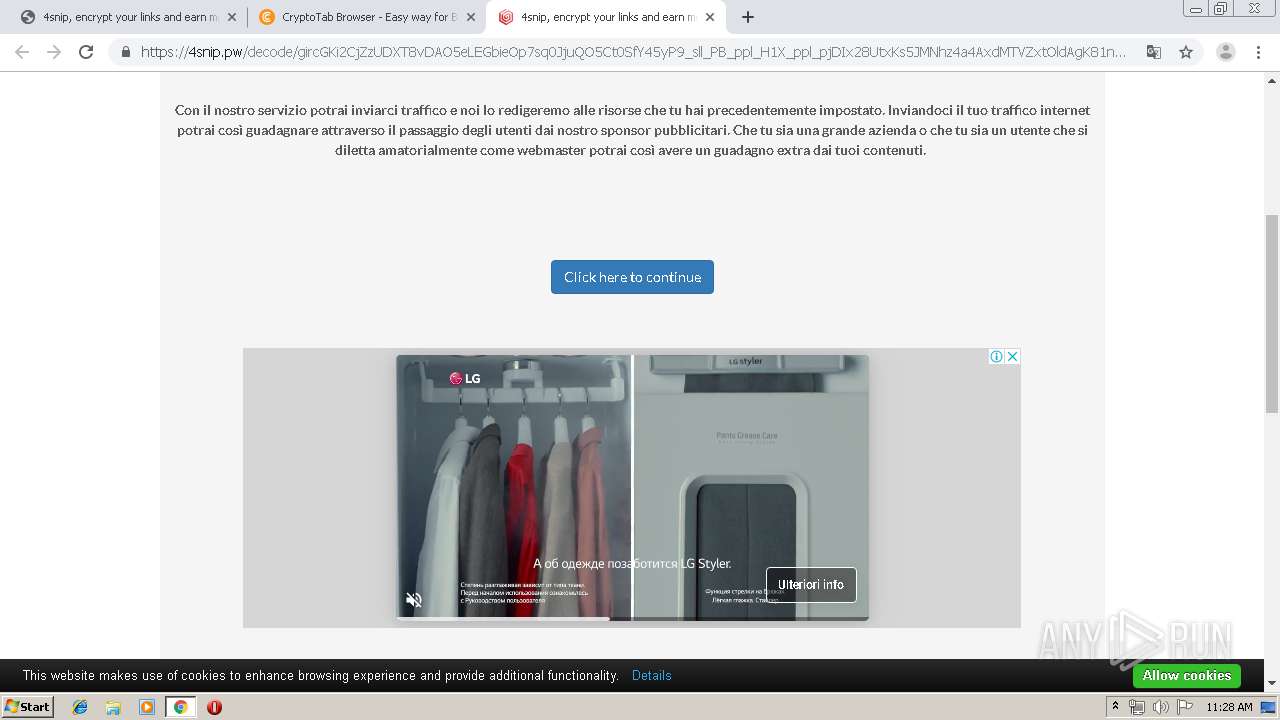The height and width of the screenshot is (720, 1280).
Task: Click the browser back arrow
Action: [22, 52]
